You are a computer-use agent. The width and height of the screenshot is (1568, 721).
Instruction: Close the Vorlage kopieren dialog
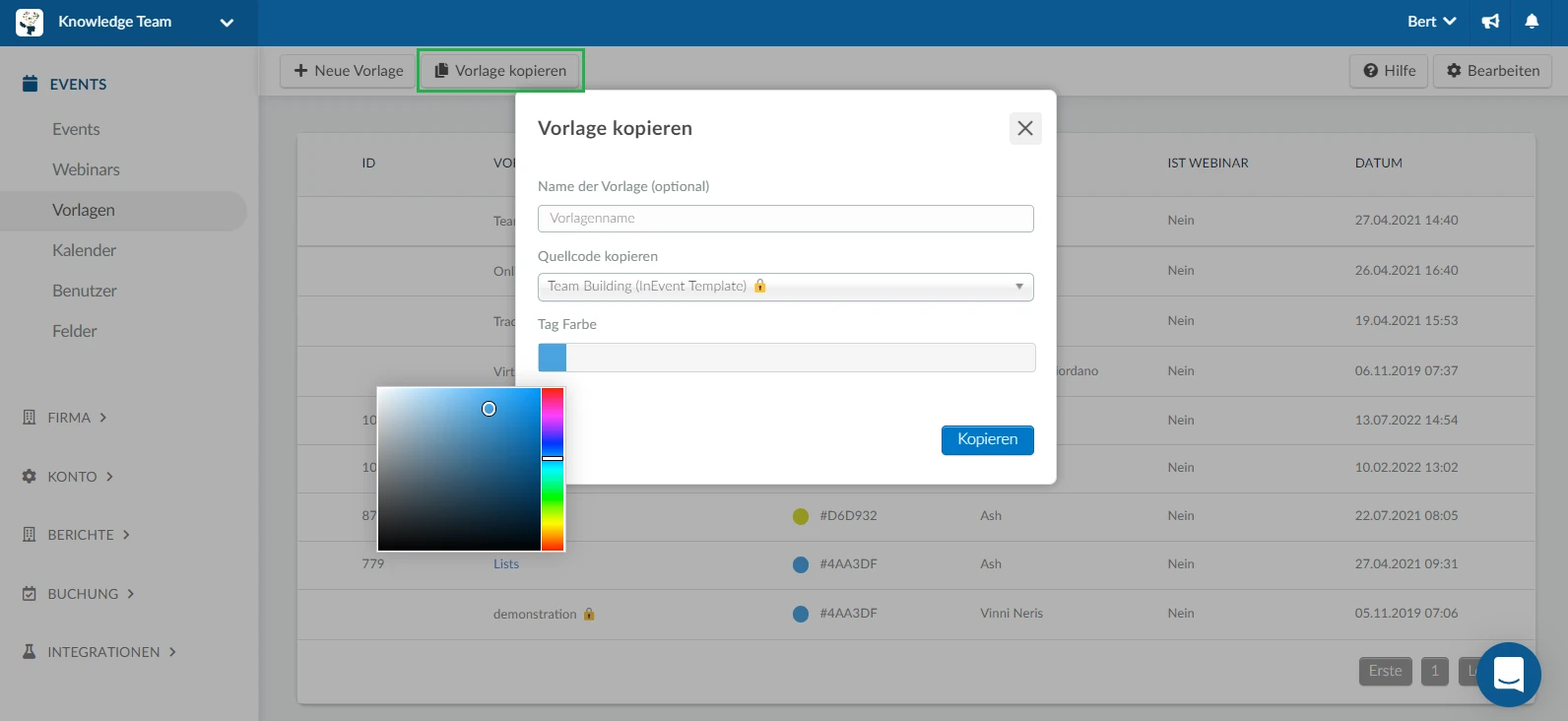coord(1025,128)
